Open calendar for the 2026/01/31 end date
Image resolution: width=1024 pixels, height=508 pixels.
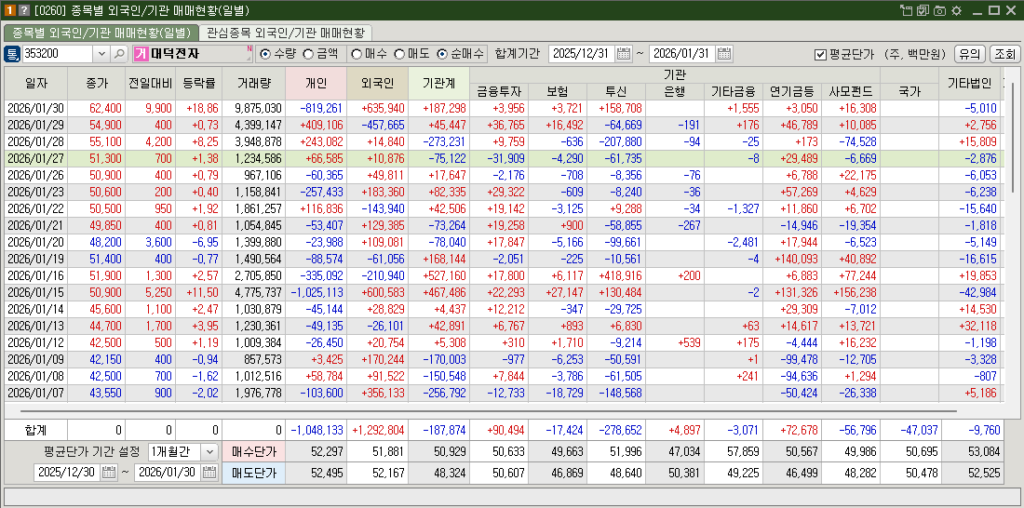click(725, 54)
